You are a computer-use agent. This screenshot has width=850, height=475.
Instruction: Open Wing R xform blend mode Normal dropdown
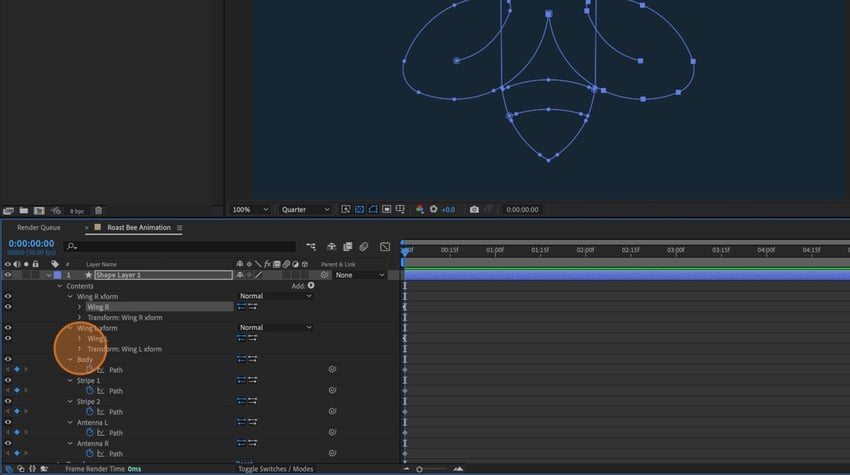(275, 296)
